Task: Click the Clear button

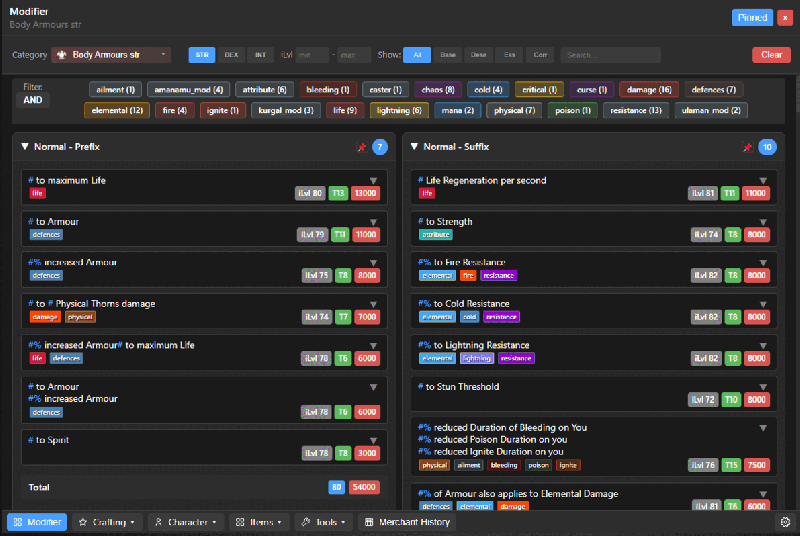Action: point(771,55)
